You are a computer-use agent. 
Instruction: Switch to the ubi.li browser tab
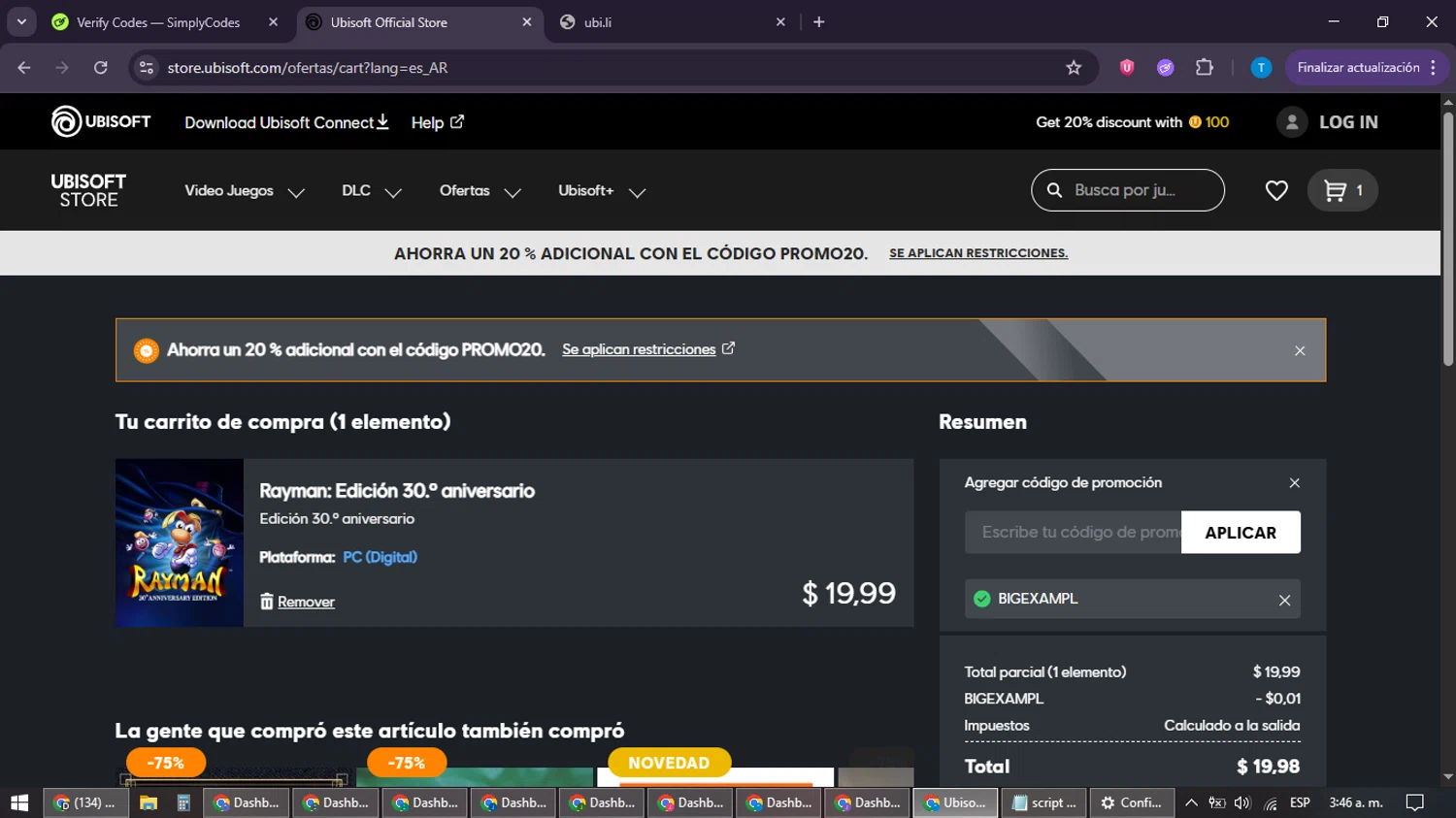click(x=670, y=22)
